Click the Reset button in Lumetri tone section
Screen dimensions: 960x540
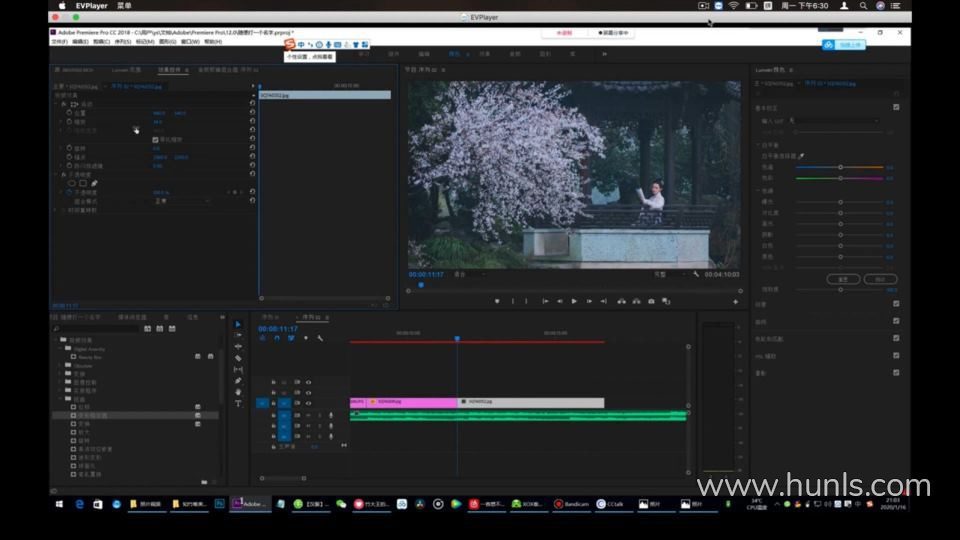pos(843,279)
